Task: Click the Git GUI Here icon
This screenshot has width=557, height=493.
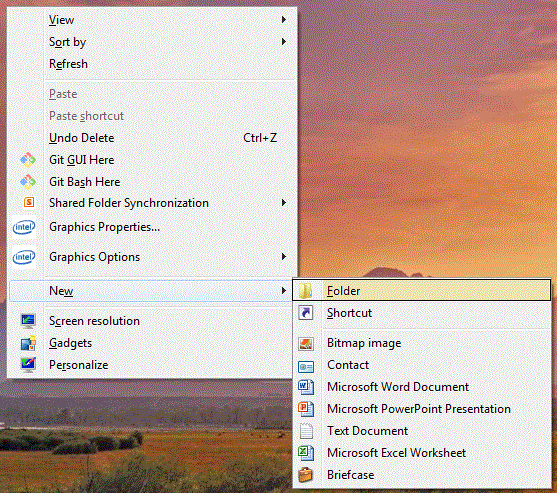Action: tap(28, 160)
